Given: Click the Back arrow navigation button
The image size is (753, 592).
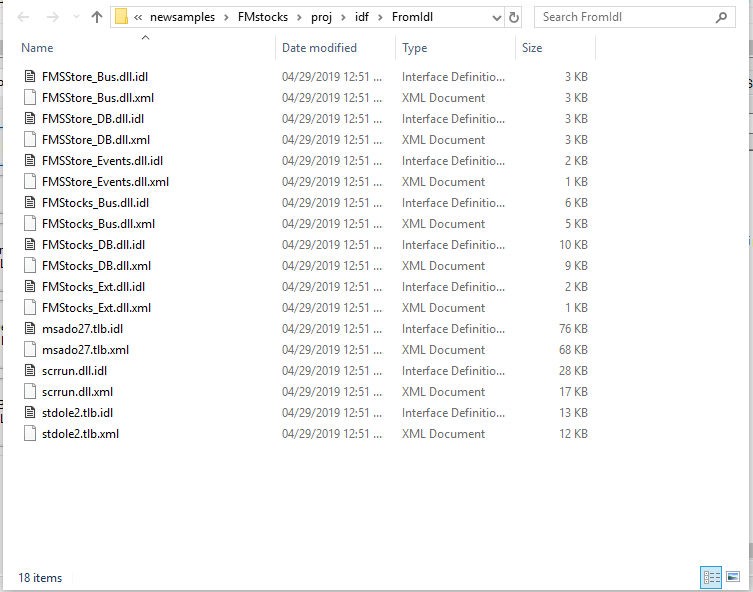Looking at the screenshot, I should click(25, 17).
